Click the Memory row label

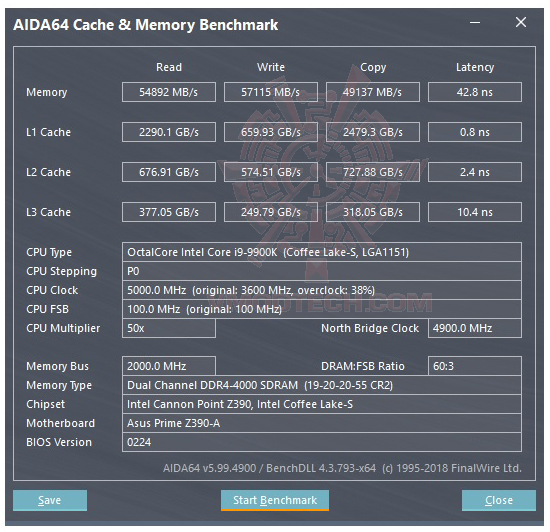(x=46, y=92)
